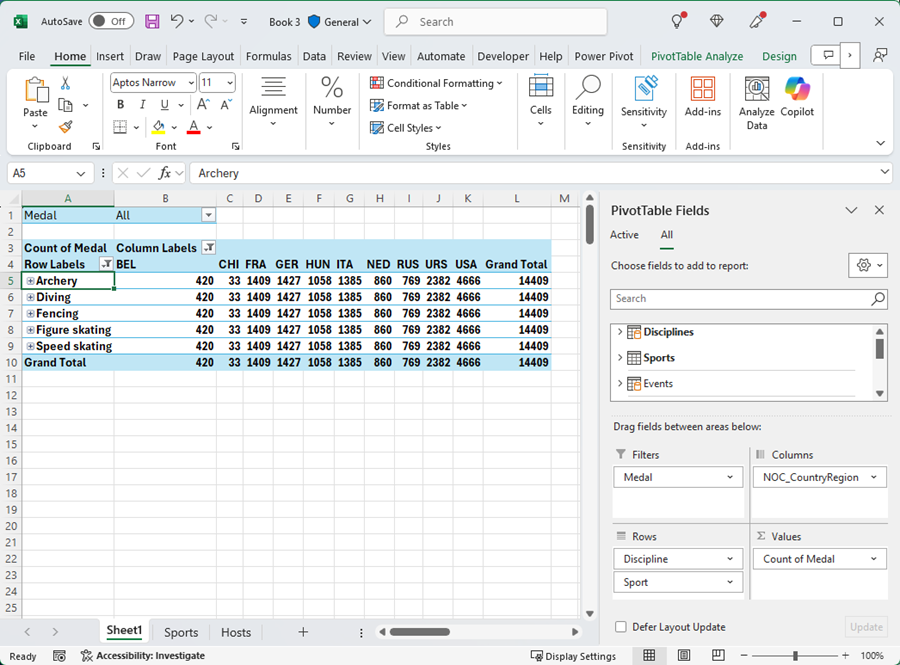
Task: Toggle bold formatting
Action: [119, 104]
